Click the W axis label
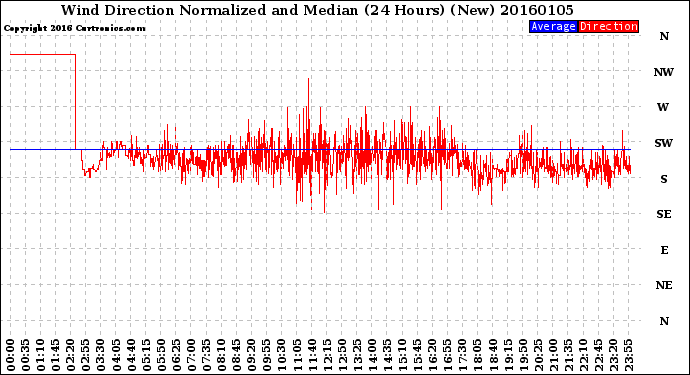The width and height of the screenshot is (690, 375). (x=663, y=107)
